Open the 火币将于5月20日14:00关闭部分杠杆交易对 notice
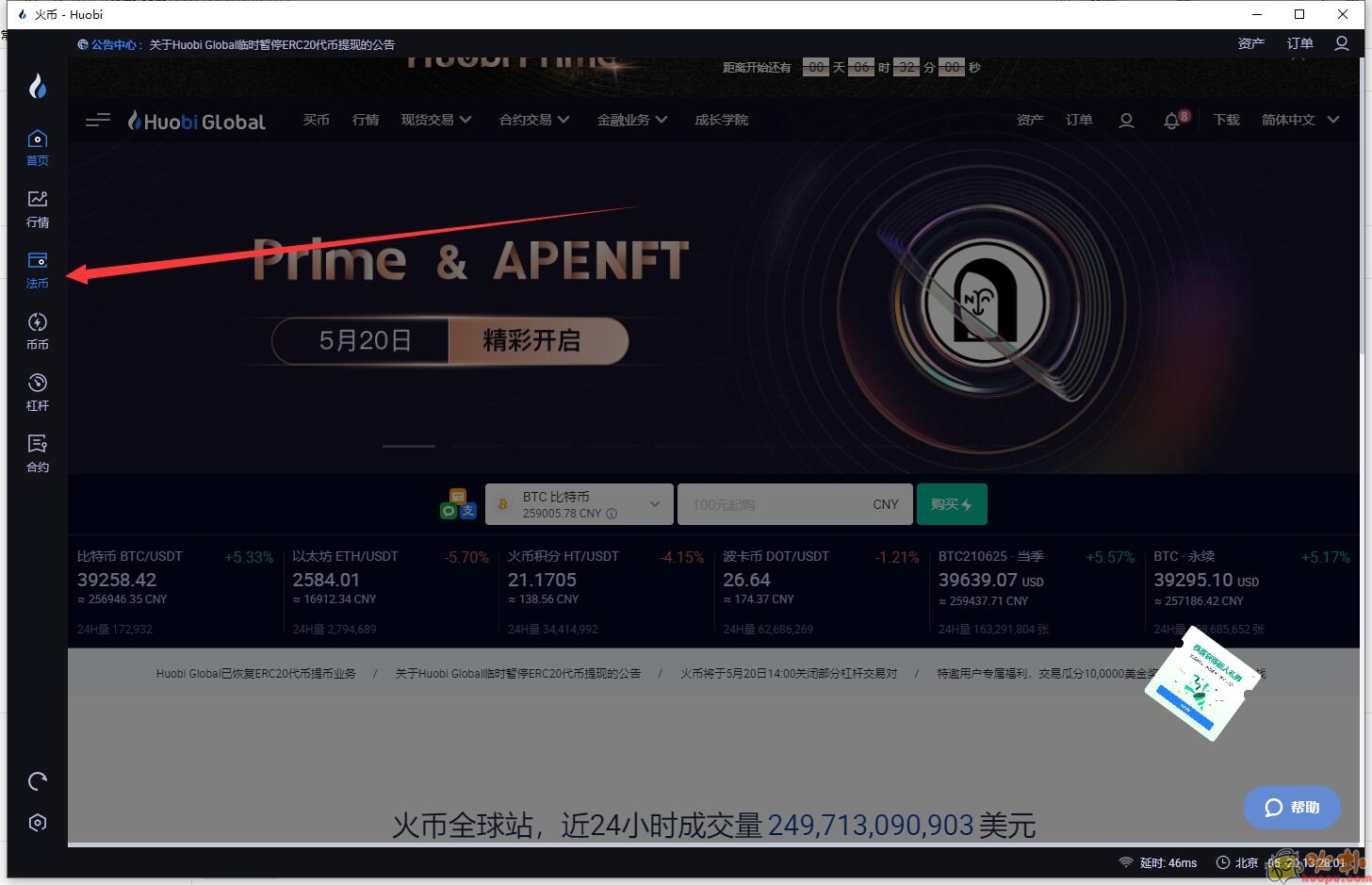This screenshot has height=885, width=1372. click(789, 674)
